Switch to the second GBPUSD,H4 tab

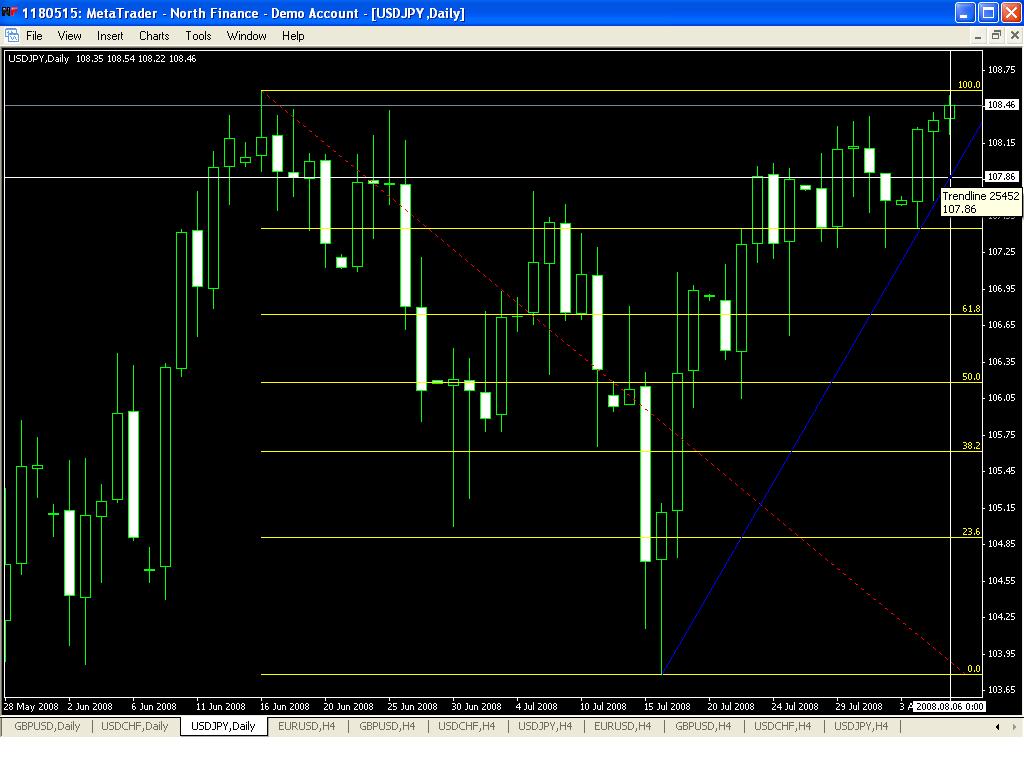click(x=703, y=726)
